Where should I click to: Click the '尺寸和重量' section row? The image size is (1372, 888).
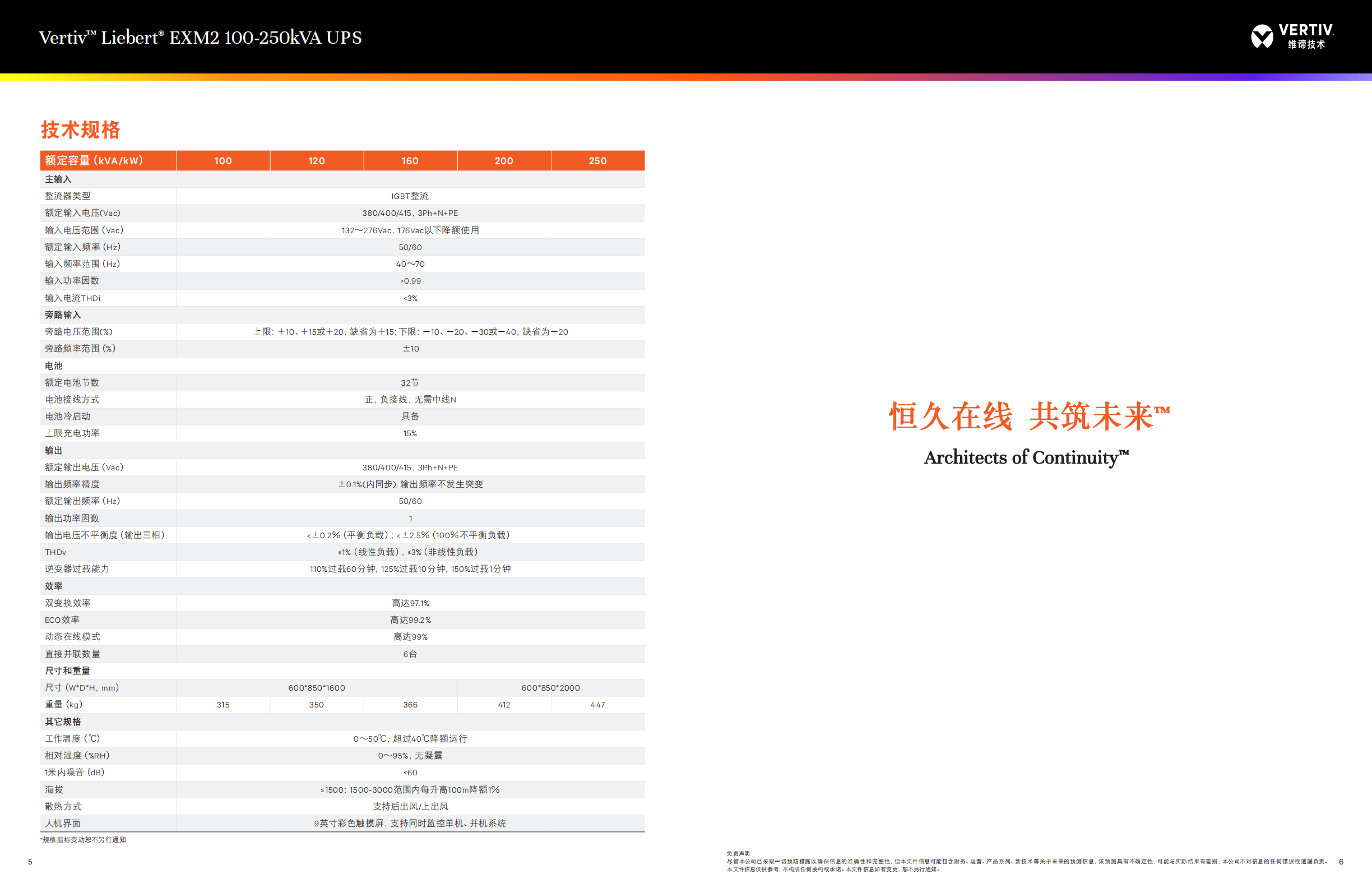point(342,670)
